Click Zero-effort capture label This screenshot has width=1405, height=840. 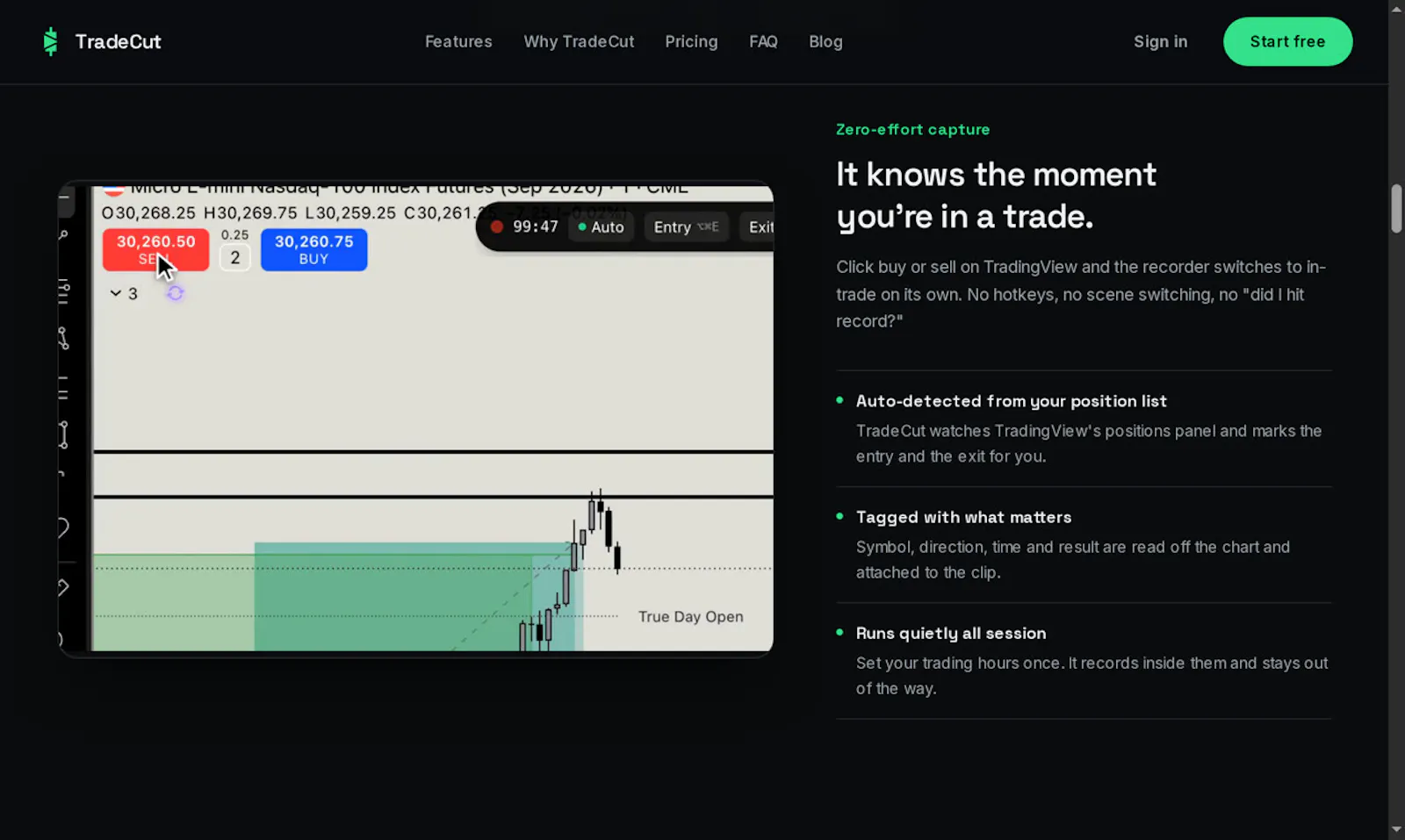pos(912,129)
